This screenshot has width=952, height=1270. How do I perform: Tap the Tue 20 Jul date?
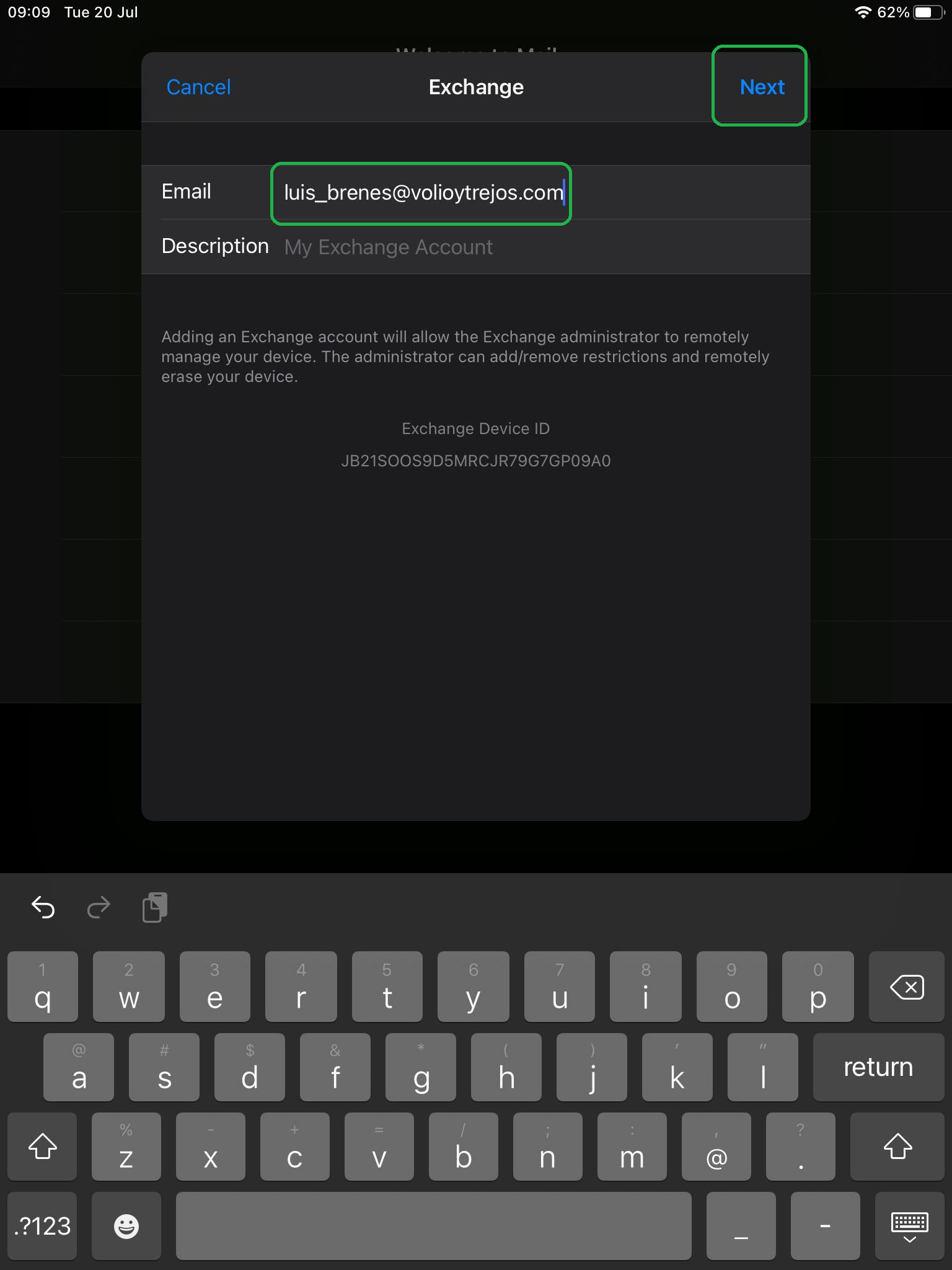click(101, 12)
